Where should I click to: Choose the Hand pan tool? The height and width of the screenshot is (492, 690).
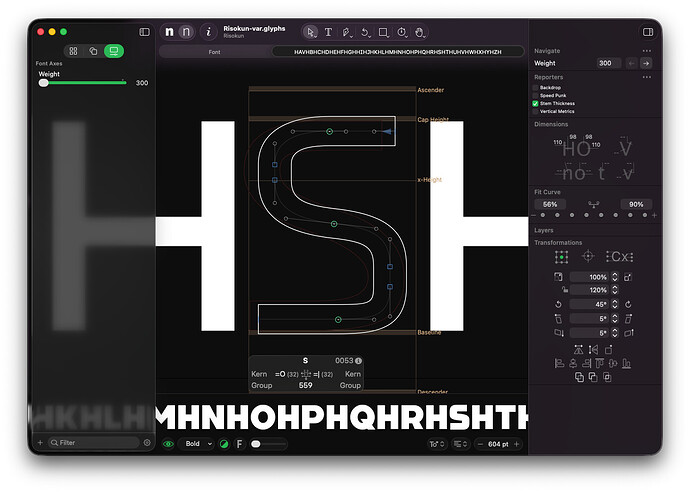pyautogui.click(x=420, y=32)
